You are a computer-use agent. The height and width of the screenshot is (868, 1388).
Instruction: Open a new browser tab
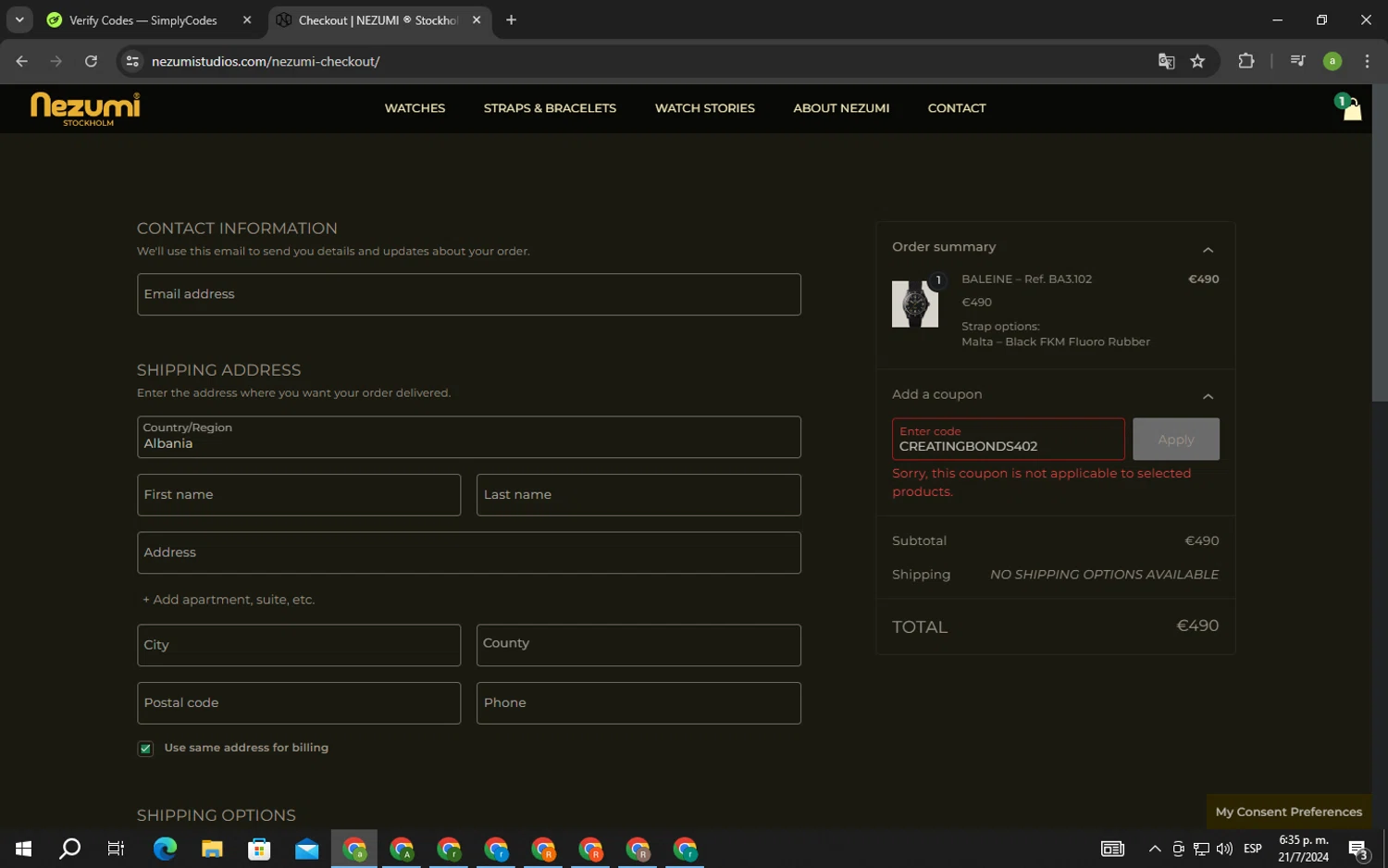pyautogui.click(x=511, y=19)
